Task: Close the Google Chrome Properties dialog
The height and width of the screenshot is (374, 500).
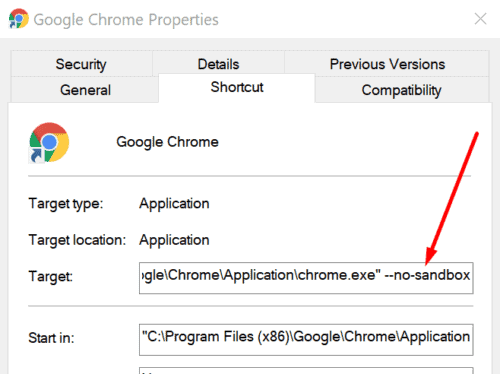Action: [480, 19]
